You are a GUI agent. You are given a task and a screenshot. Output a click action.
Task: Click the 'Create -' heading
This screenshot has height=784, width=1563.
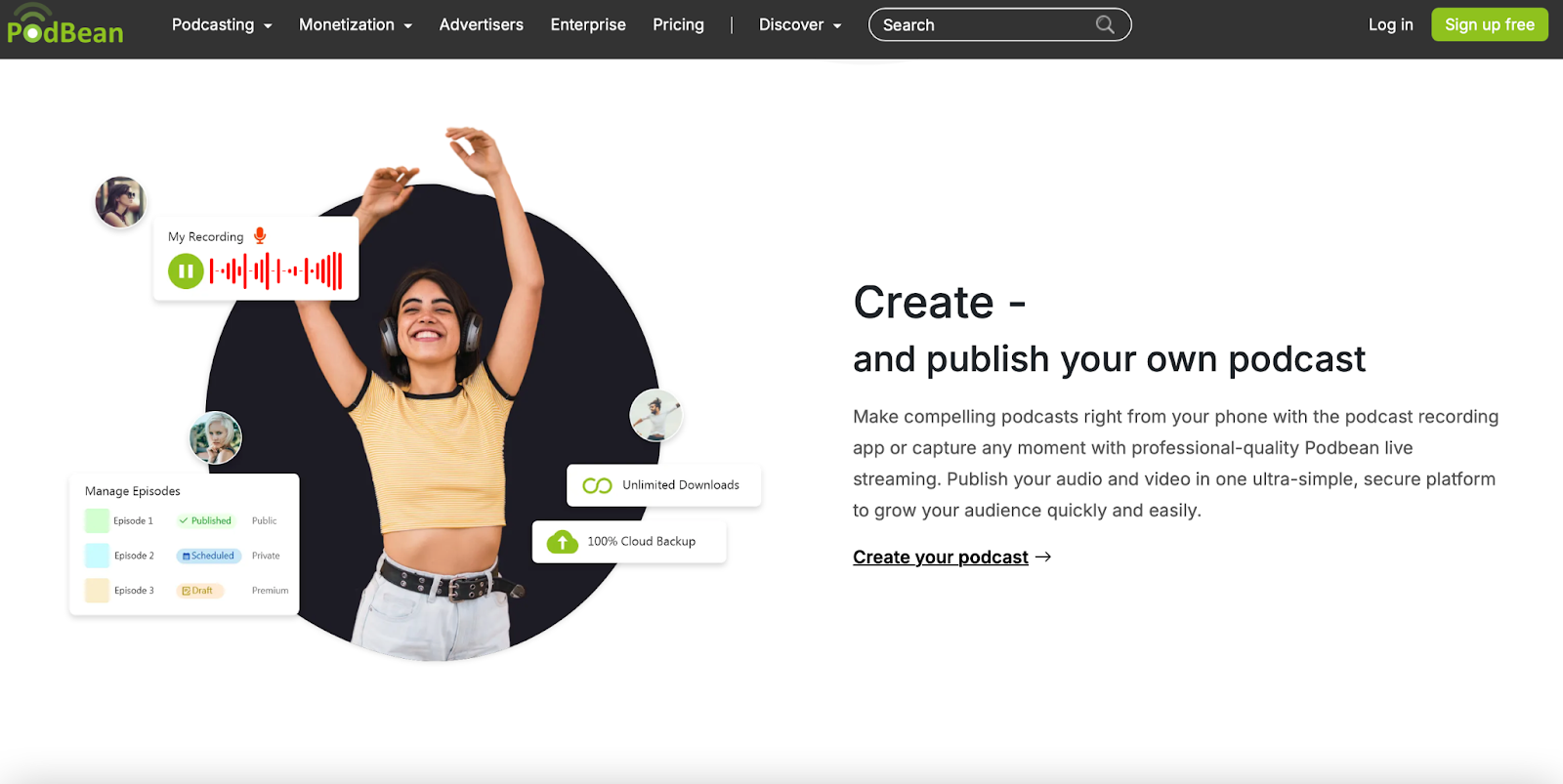(x=940, y=302)
